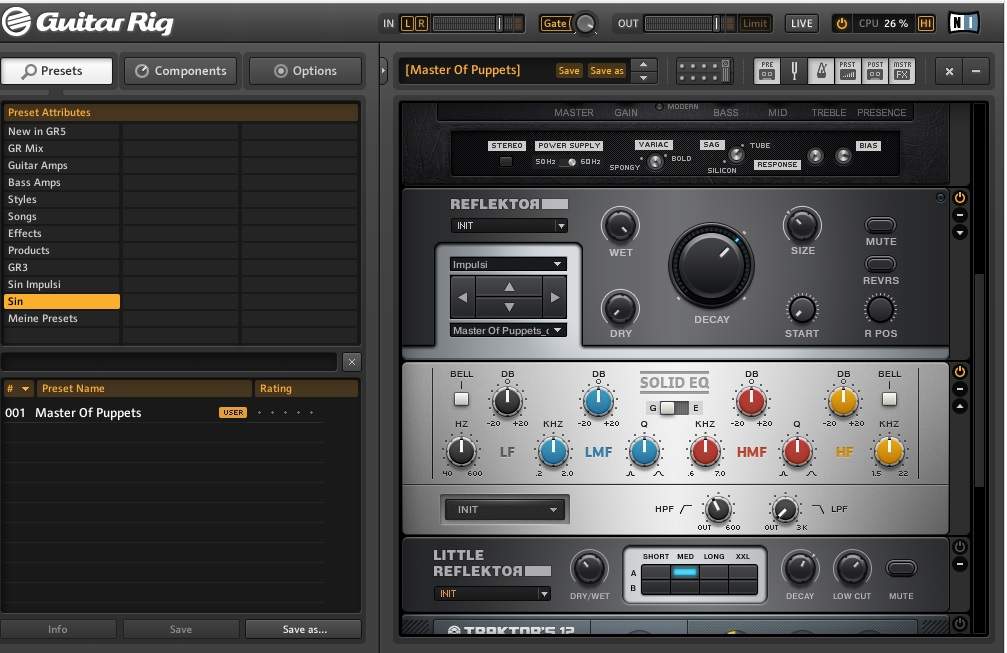Save the Master Of Puppets preset
Screen dimensions: 1007x653
[x=568, y=71]
